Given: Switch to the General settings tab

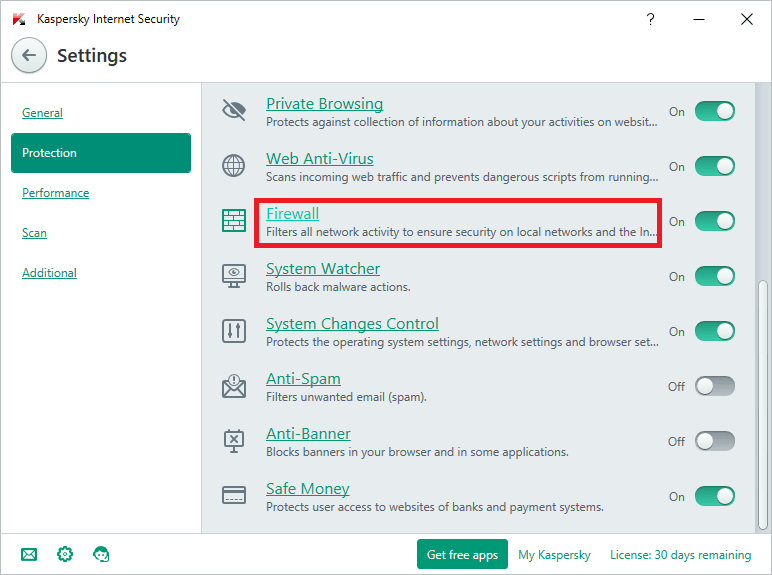Looking at the screenshot, I should tap(42, 113).
